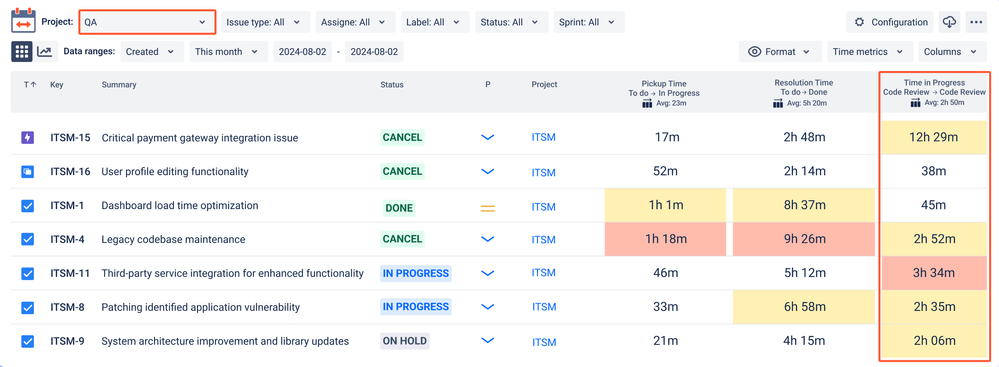Click the ITSM-16 blue issue type icon

click(x=27, y=171)
